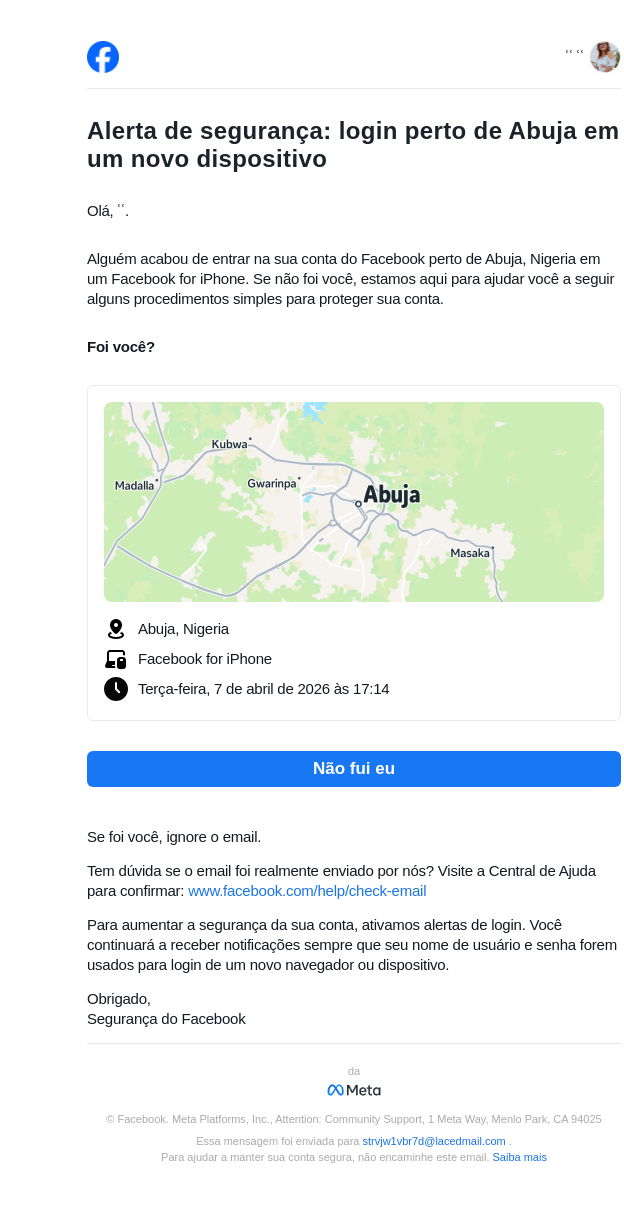The width and height of the screenshot is (624, 1213).
Task: Click the "Foi você?" question text
Action: point(121,347)
